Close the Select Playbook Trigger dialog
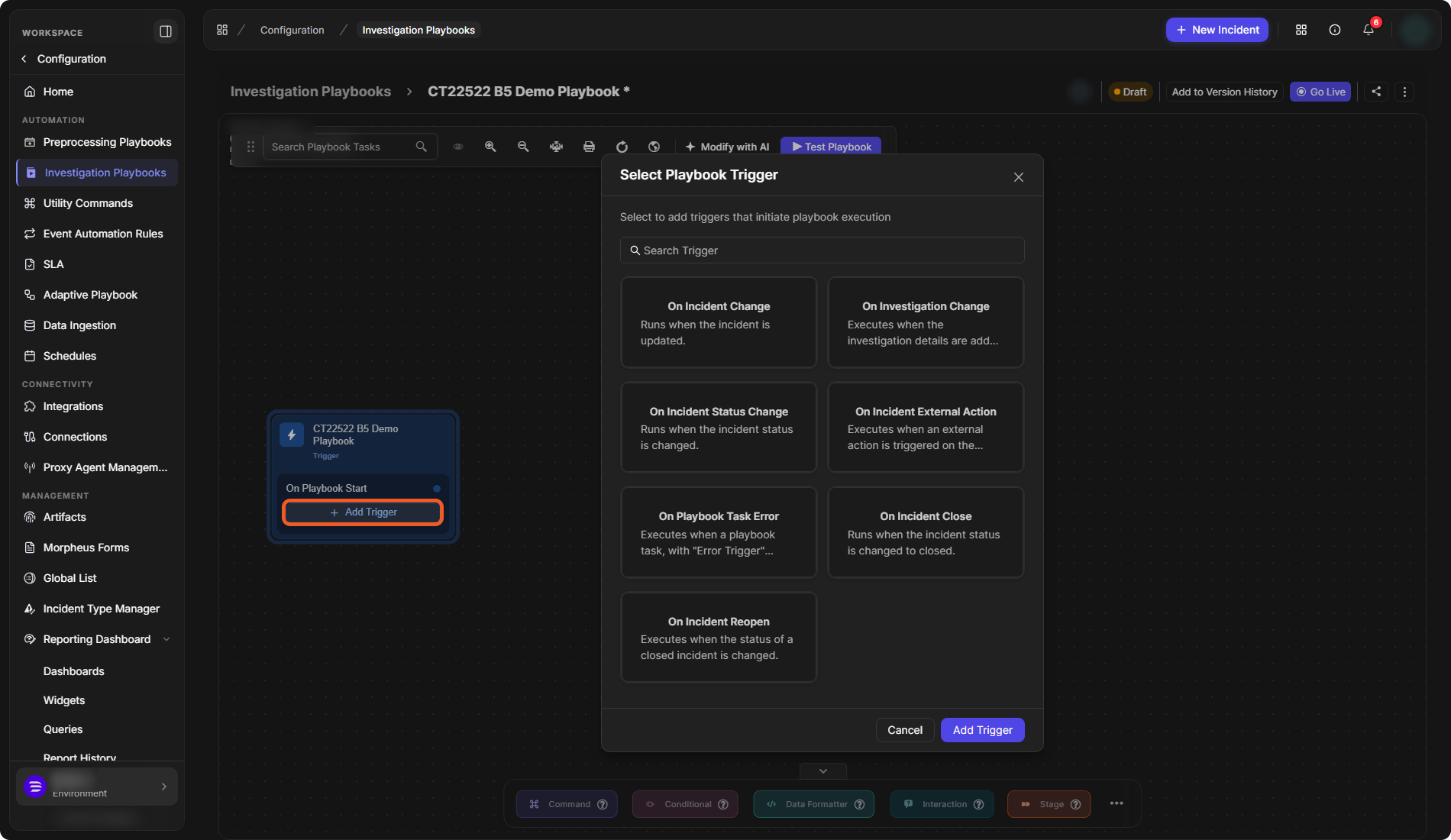 1018,177
